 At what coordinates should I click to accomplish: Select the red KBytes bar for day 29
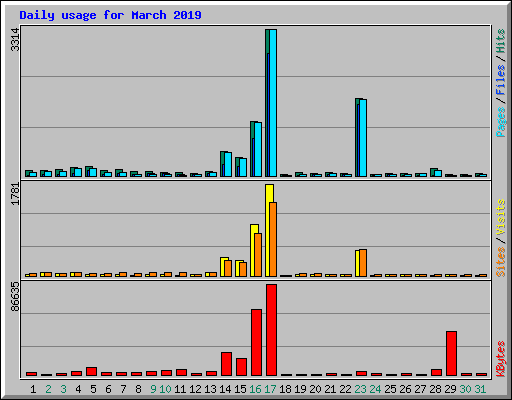451,354
